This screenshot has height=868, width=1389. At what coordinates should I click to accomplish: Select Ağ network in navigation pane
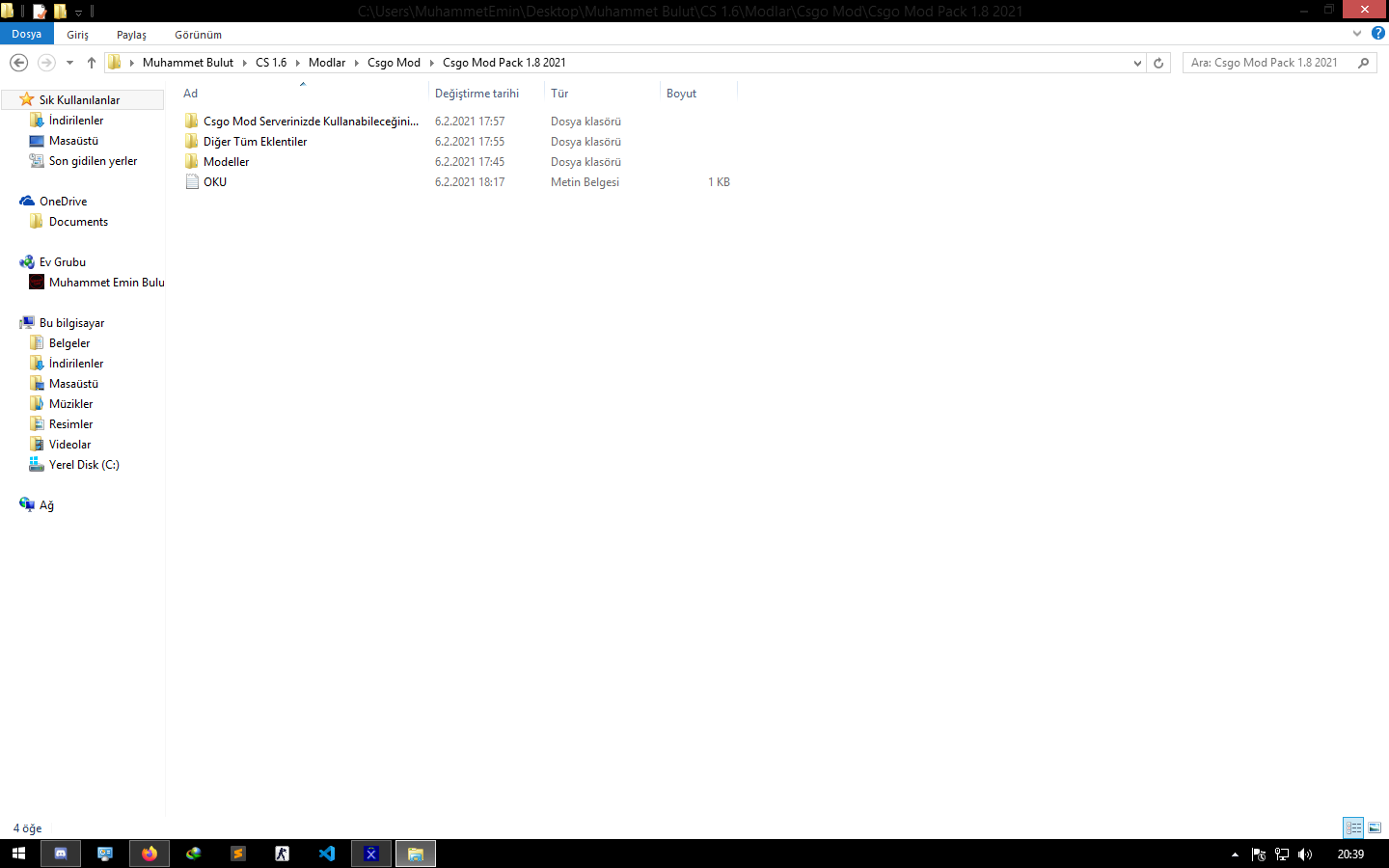46,505
